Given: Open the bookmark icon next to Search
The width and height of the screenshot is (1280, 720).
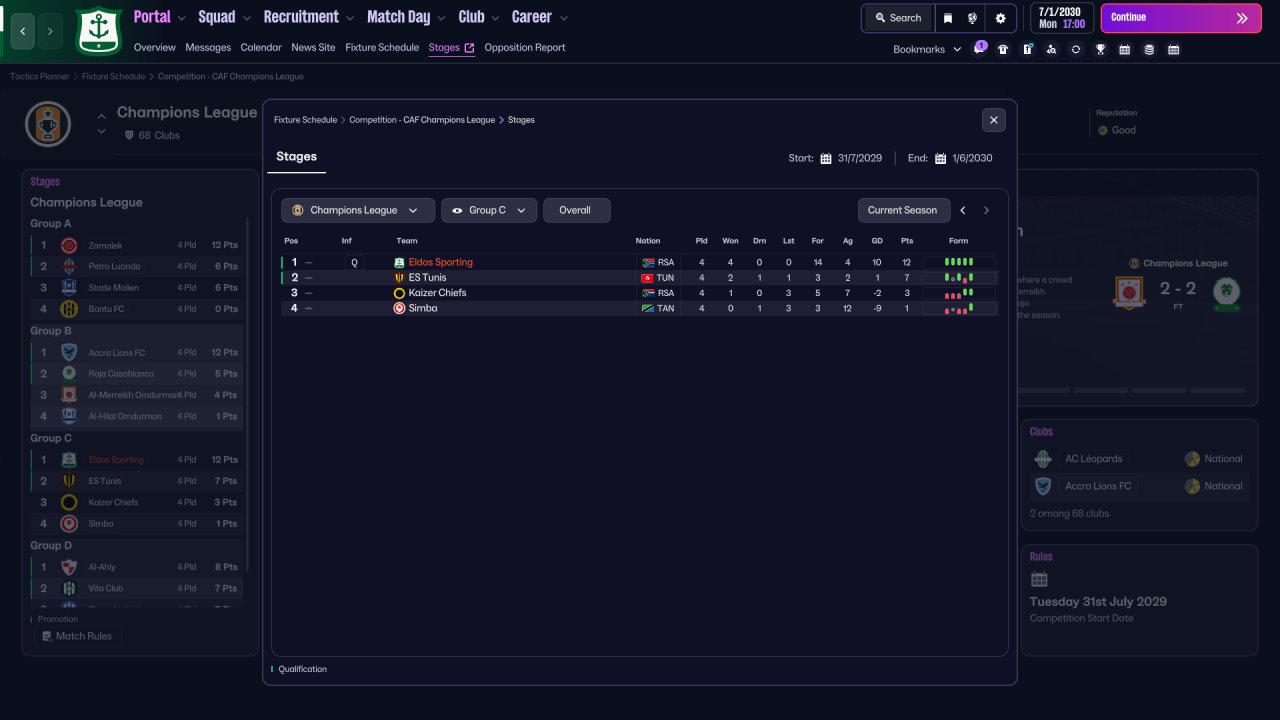Looking at the screenshot, I should (x=948, y=18).
